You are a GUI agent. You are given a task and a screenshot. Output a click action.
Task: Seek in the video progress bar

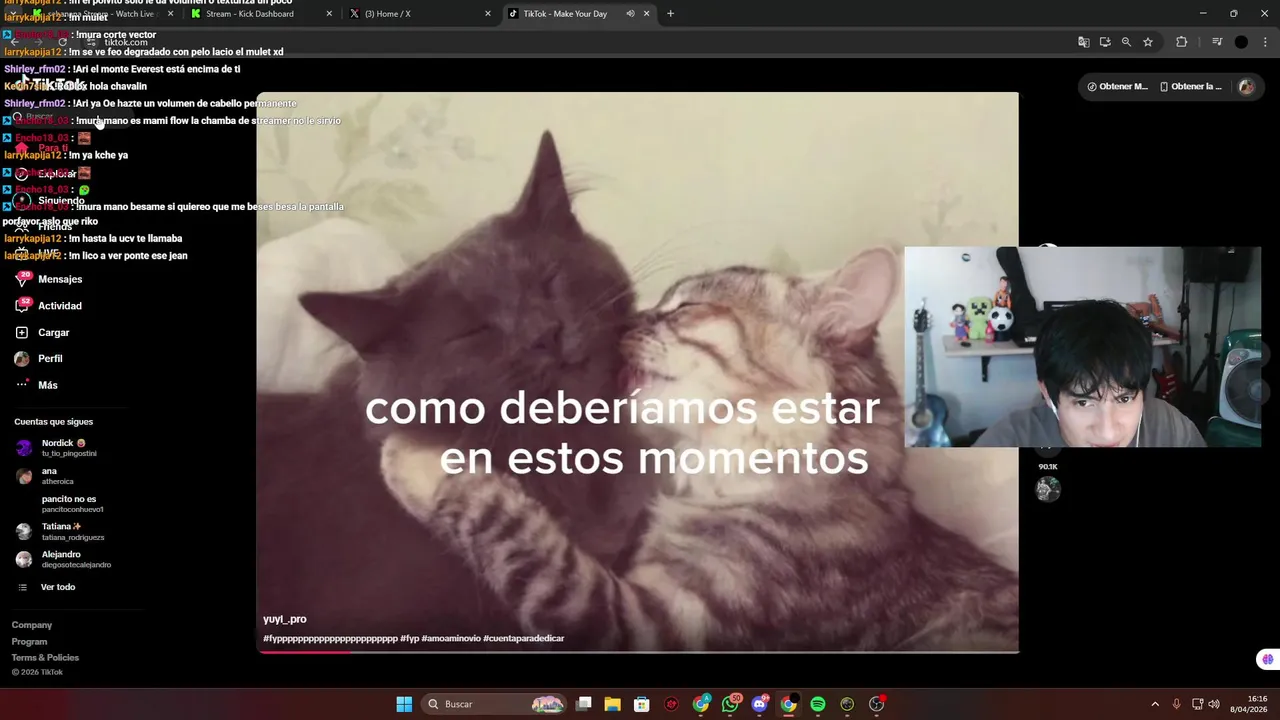pos(637,651)
